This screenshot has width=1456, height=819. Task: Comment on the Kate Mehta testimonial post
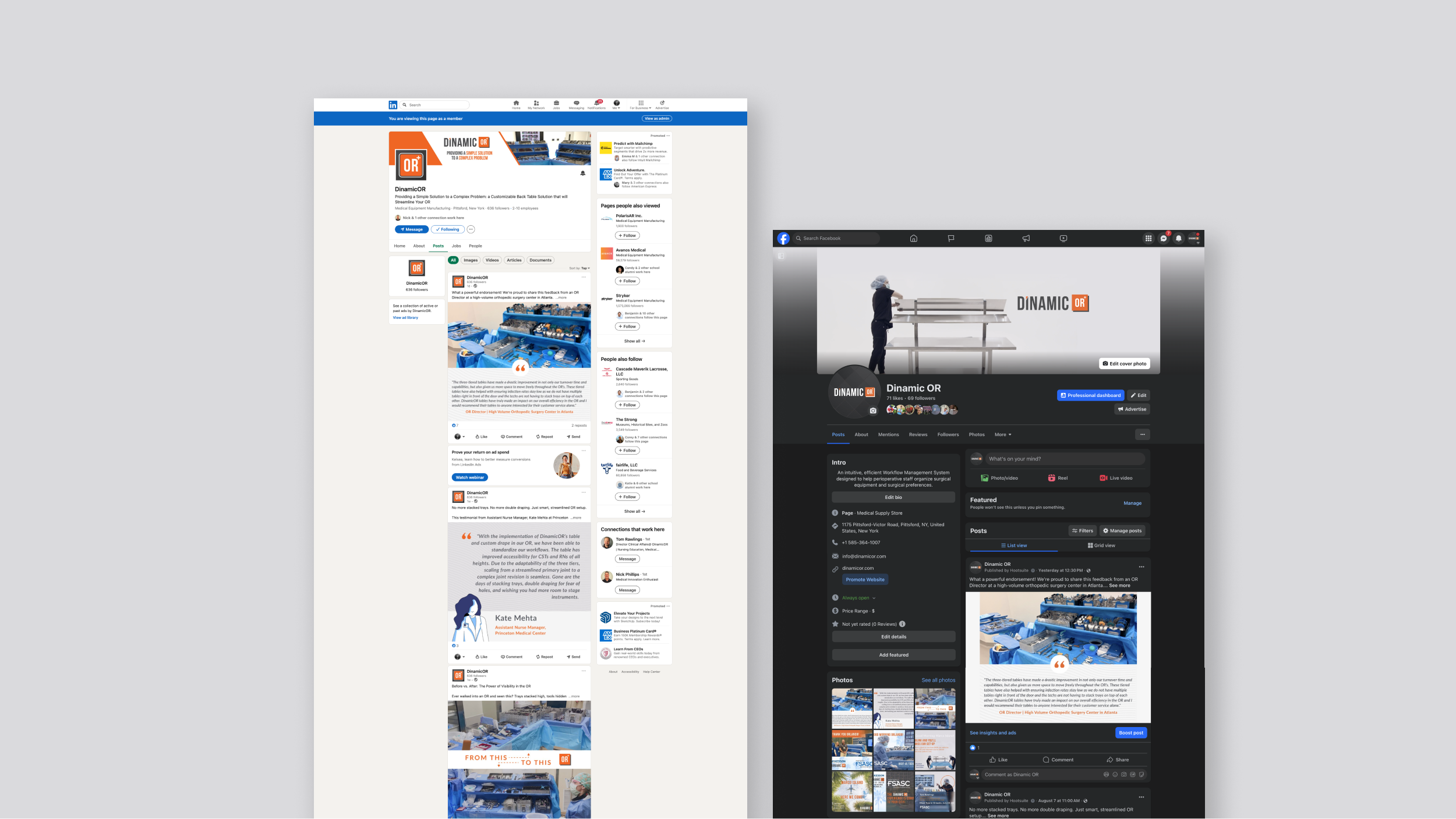pyautogui.click(x=511, y=657)
